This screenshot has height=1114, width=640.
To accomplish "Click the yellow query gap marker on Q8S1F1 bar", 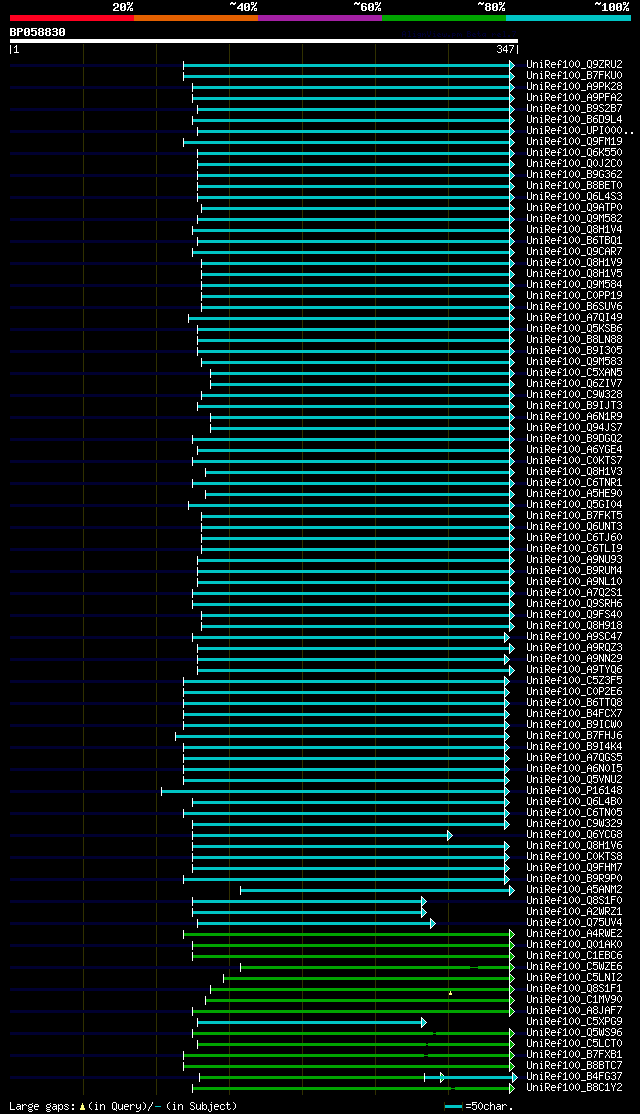I will [x=450, y=992].
